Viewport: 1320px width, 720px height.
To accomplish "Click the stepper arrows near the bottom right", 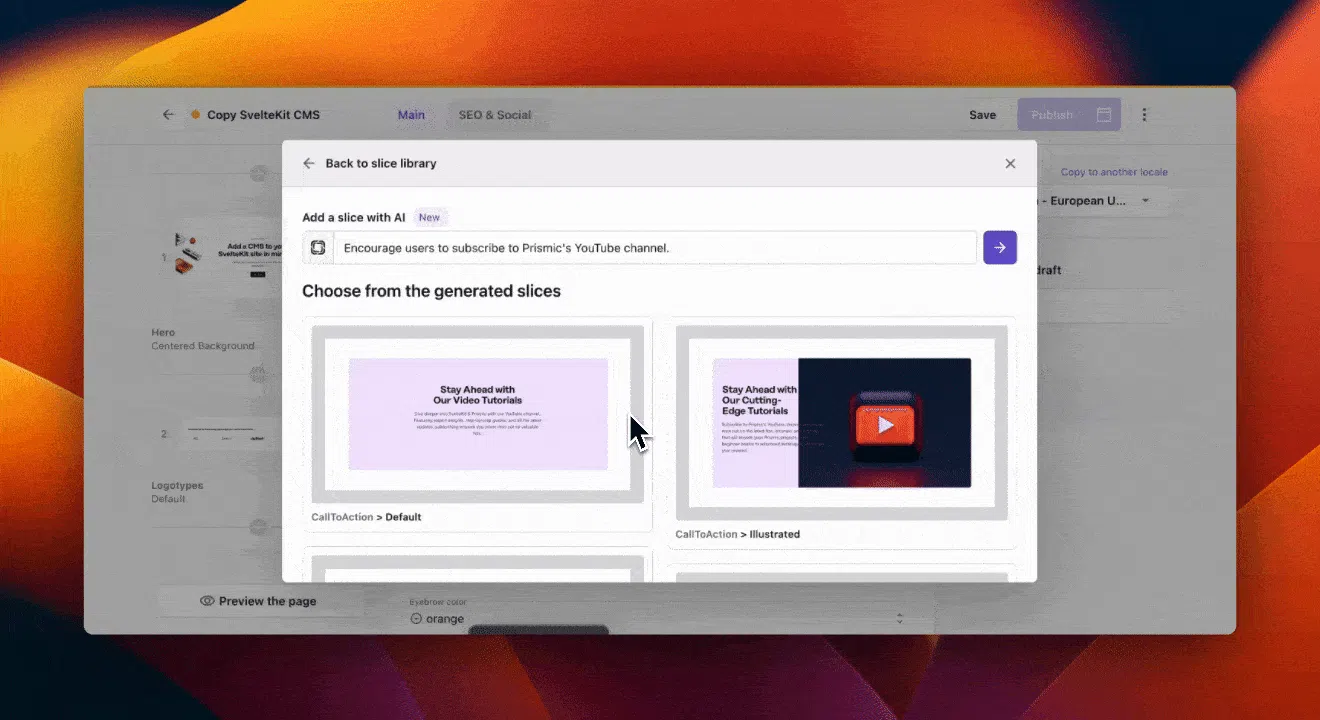I will pyautogui.click(x=899, y=618).
